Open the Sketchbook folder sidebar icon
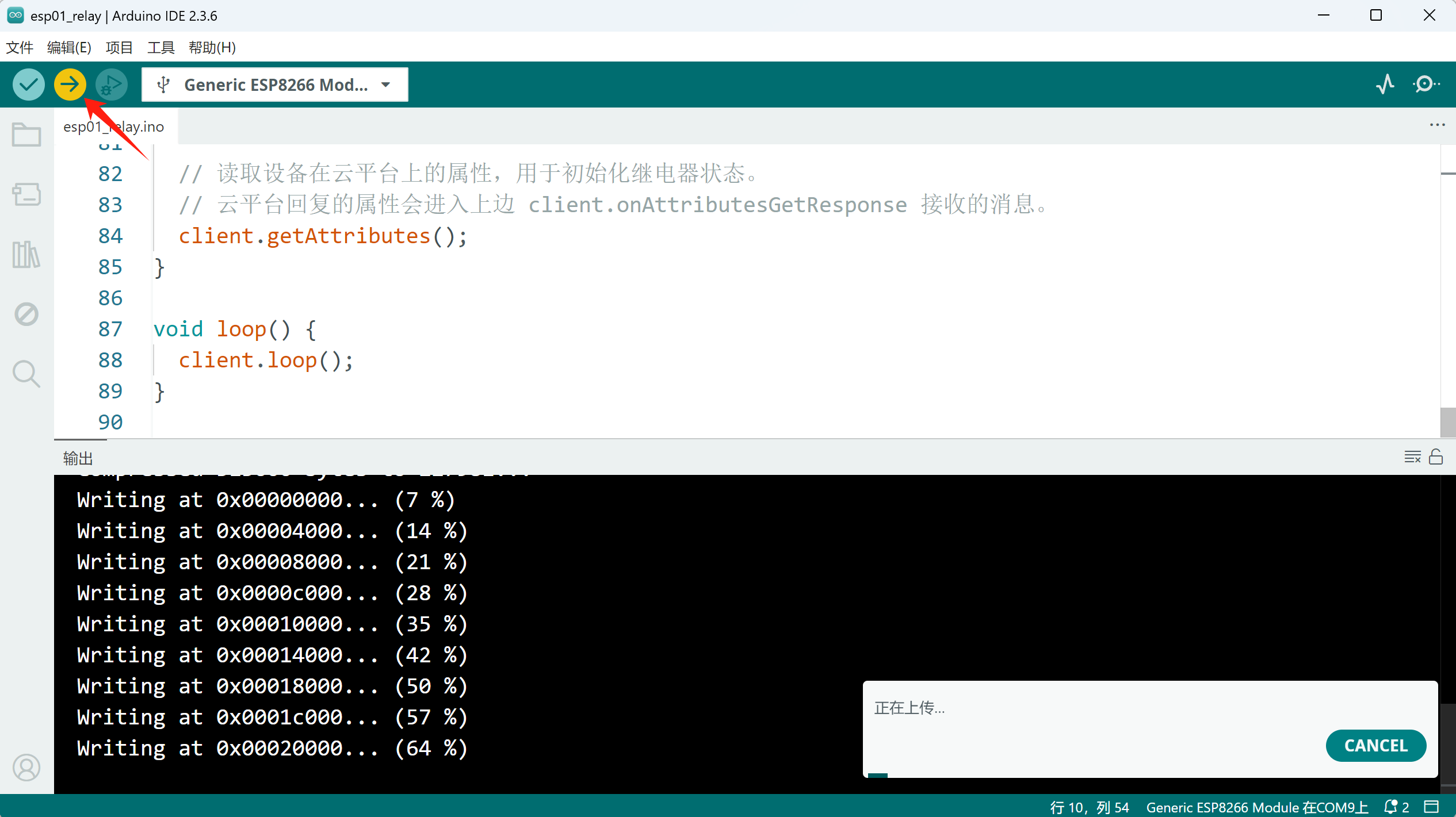 point(26,135)
